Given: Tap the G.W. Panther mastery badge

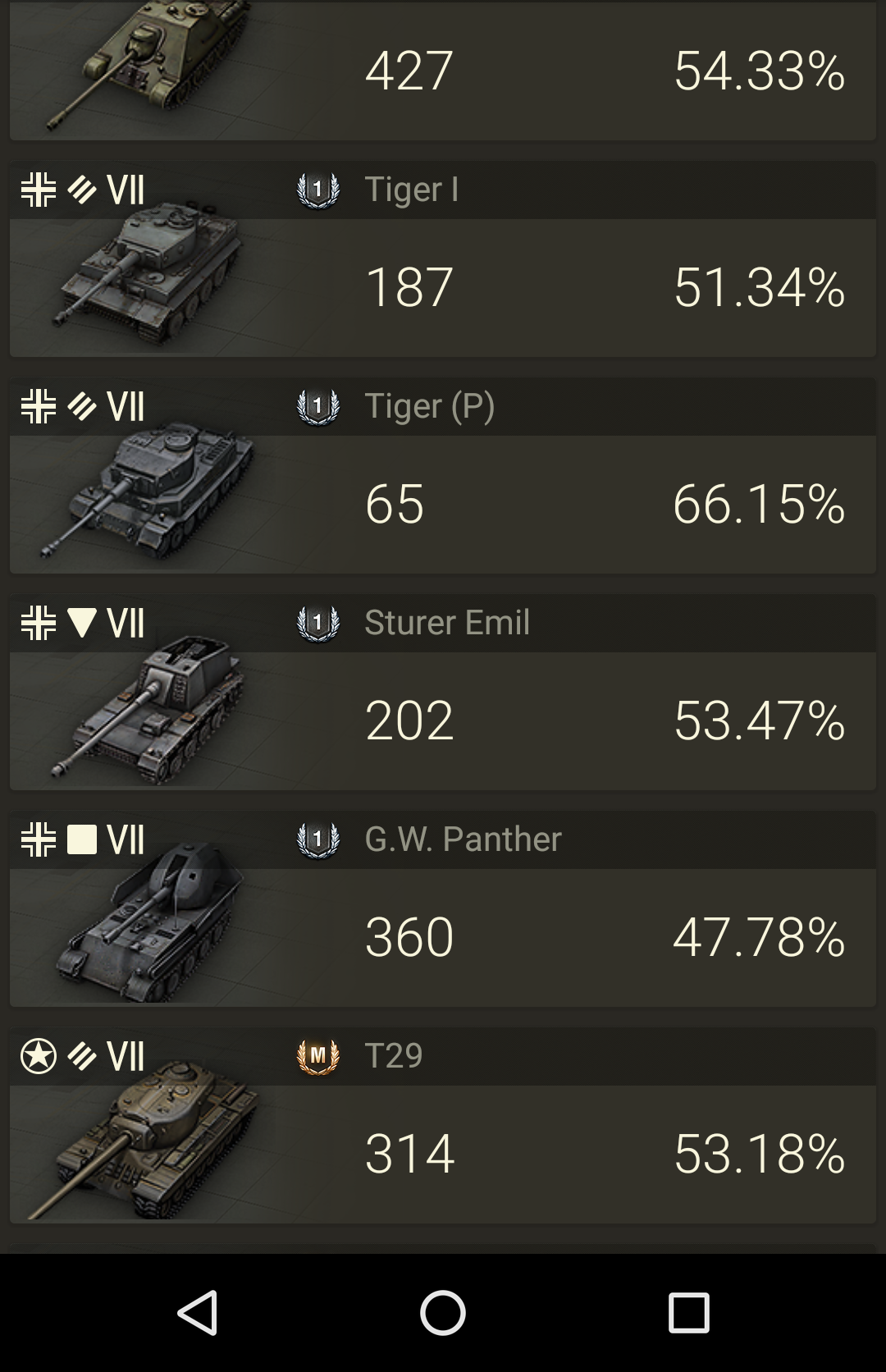Looking at the screenshot, I should click(317, 839).
